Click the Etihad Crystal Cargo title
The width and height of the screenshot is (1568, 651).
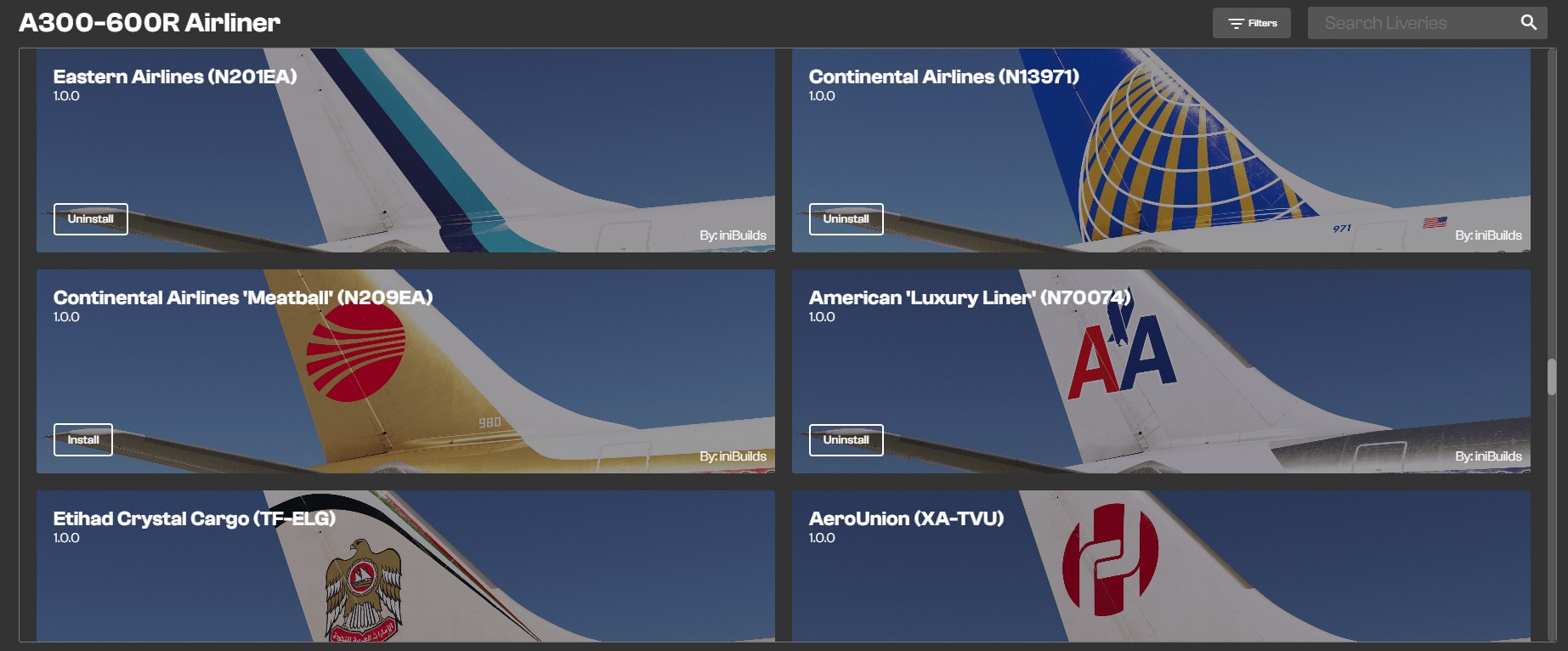(x=195, y=518)
